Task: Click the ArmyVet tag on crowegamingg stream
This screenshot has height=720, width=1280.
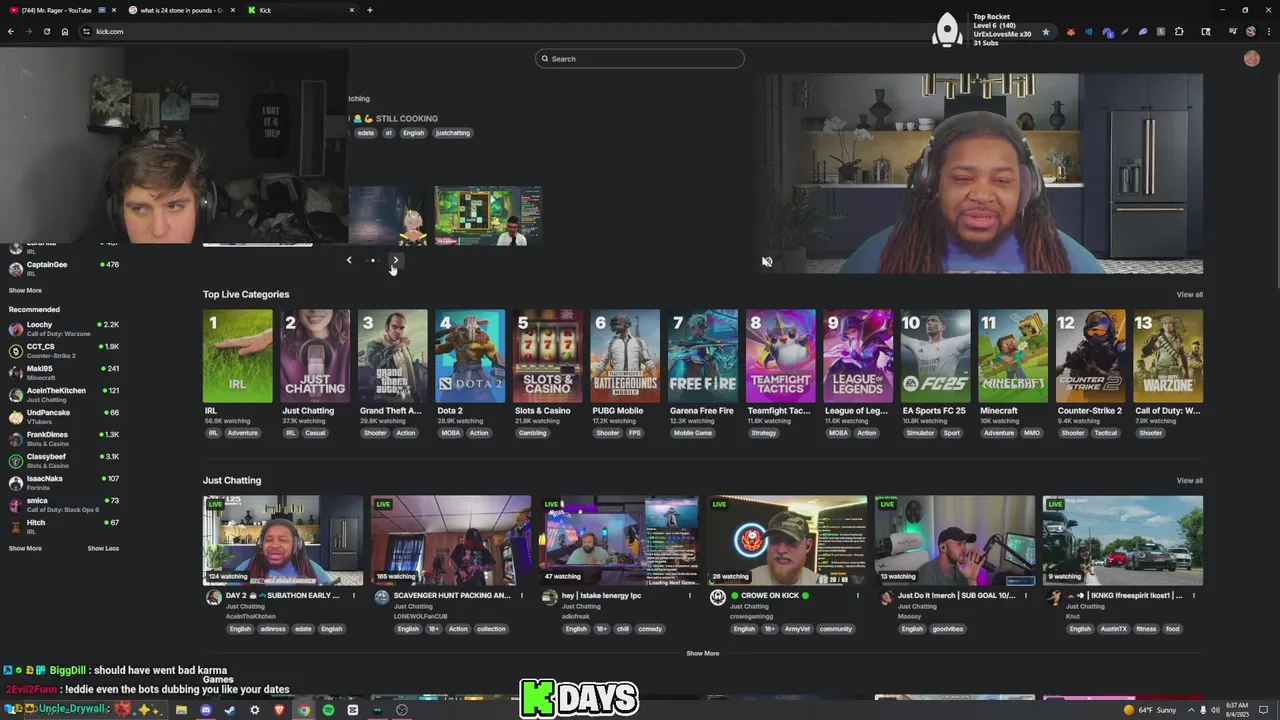Action: [x=797, y=629]
